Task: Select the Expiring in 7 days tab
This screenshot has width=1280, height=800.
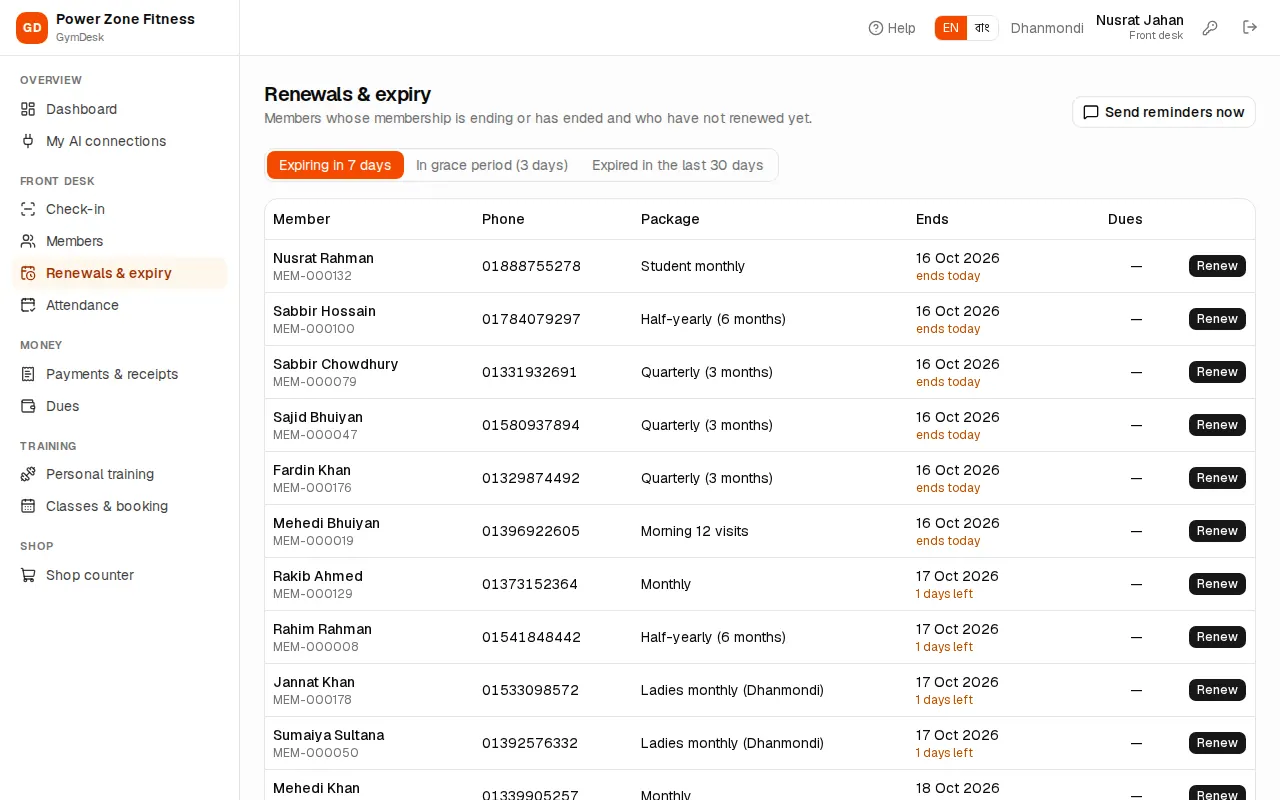Action: tap(335, 165)
